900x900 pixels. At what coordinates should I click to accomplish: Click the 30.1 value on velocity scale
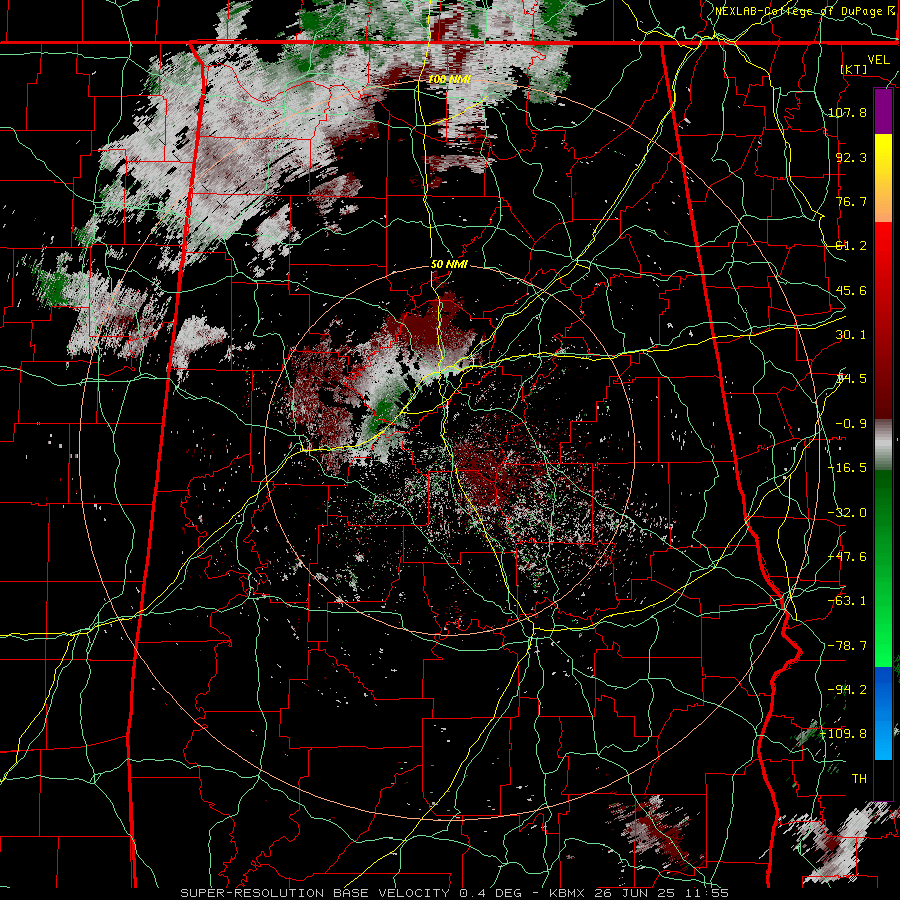point(851,335)
